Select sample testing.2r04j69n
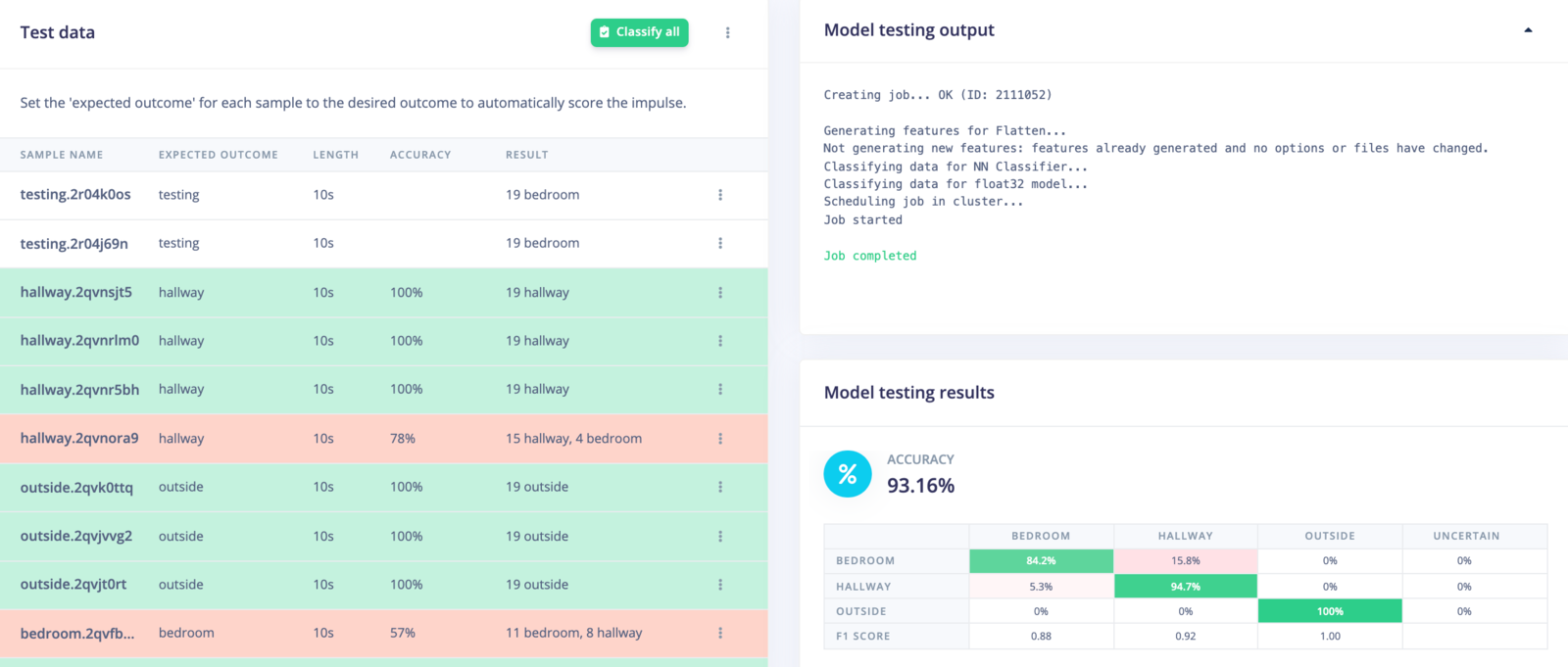The width and height of the screenshot is (1568, 667). [74, 243]
